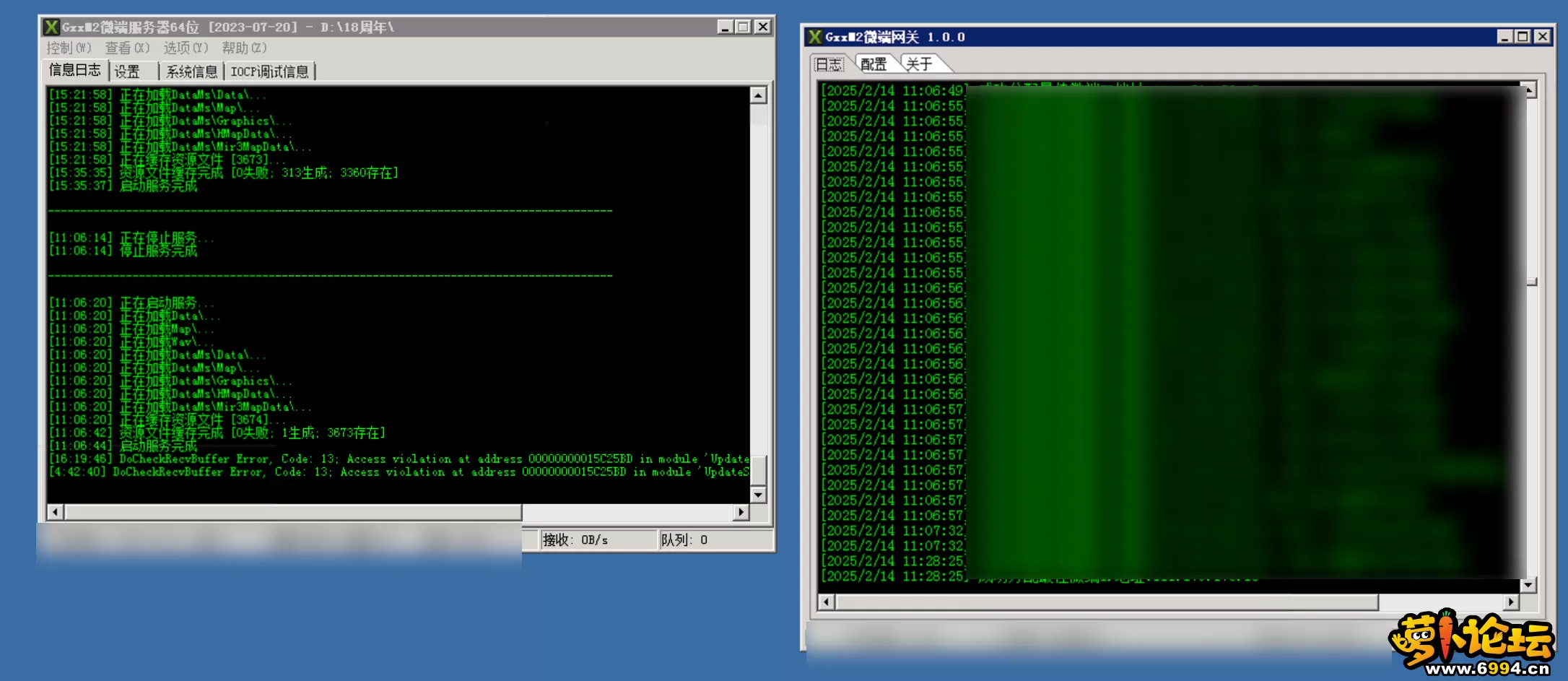The height and width of the screenshot is (681, 1568).
Task: Click the '[16:19:46] DoCheckRecvBuffer Error' log line
Action: [x=398, y=459]
